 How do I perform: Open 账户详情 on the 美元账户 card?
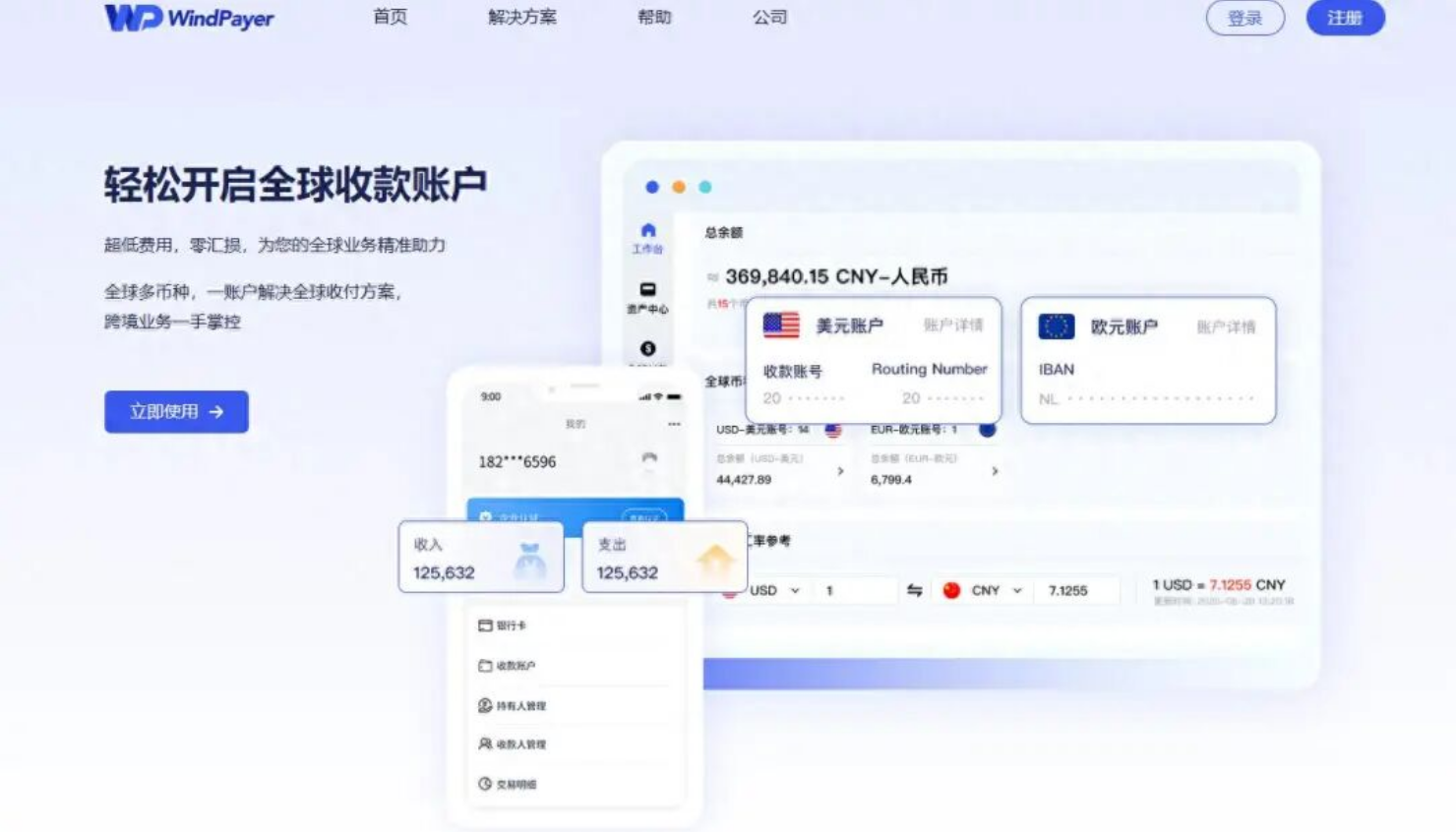point(952,325)
